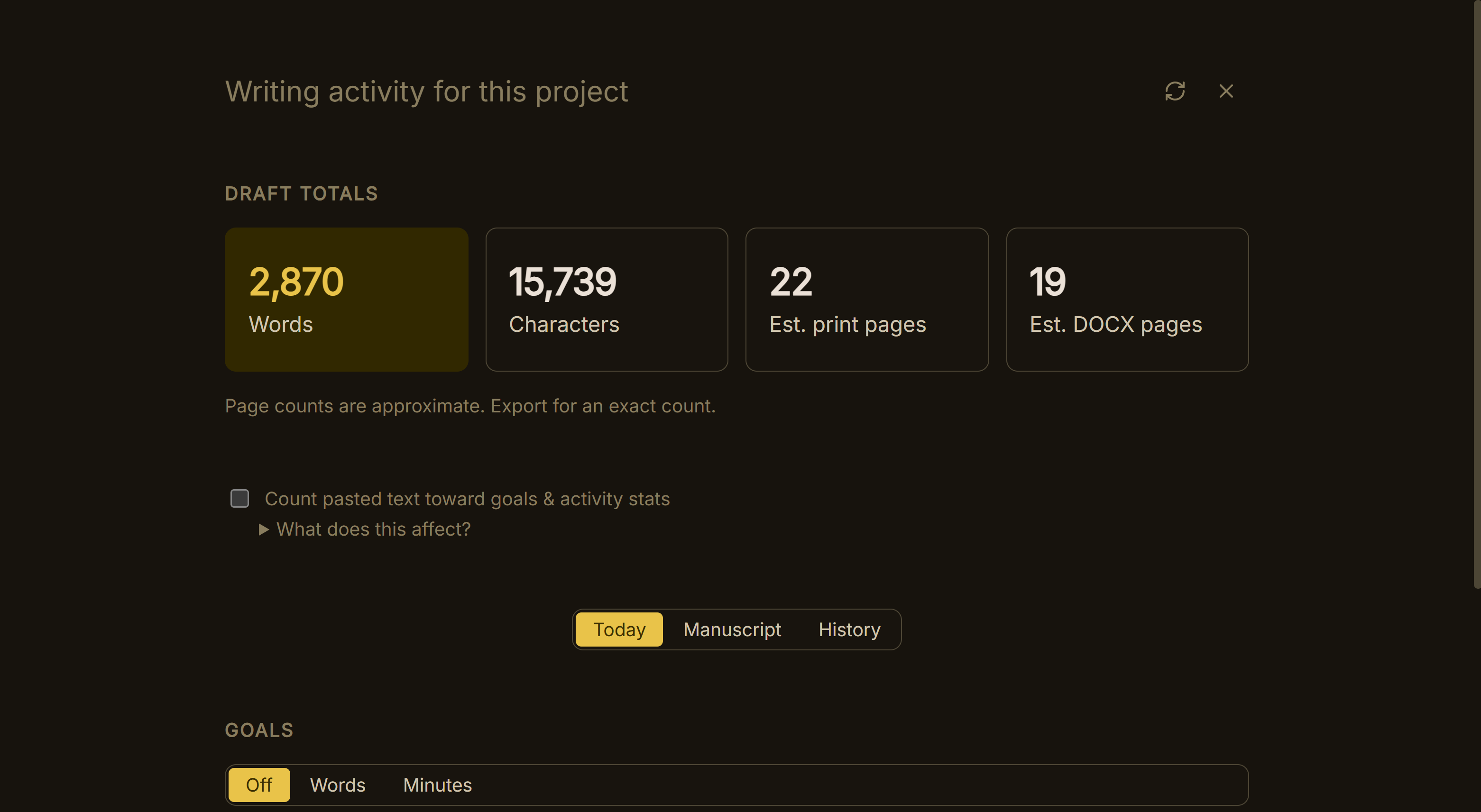Click the 'DRAFT TOTALS' heading
This screenshot has height=812, width=1481.
(x=301, y=194)
